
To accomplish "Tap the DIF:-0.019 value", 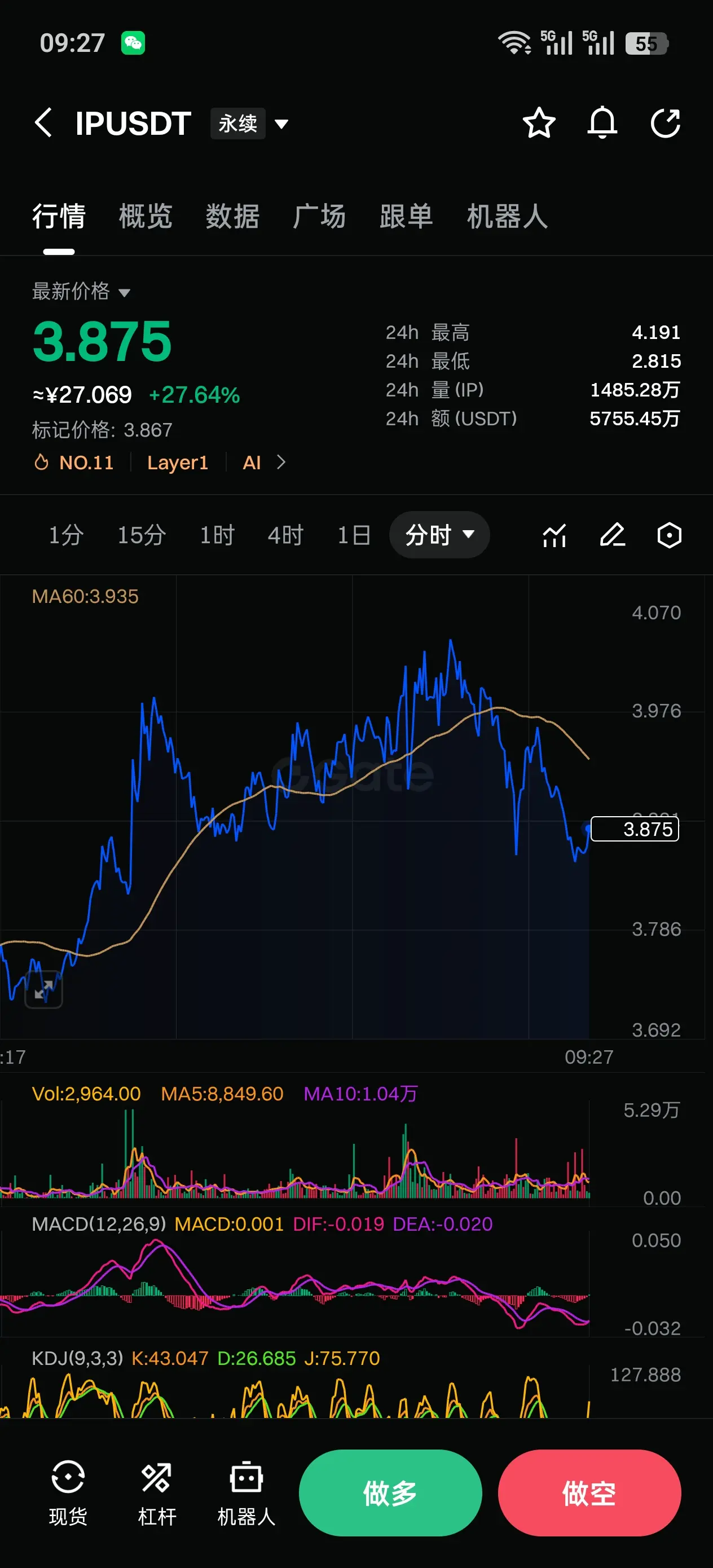I will (338, 1224).
